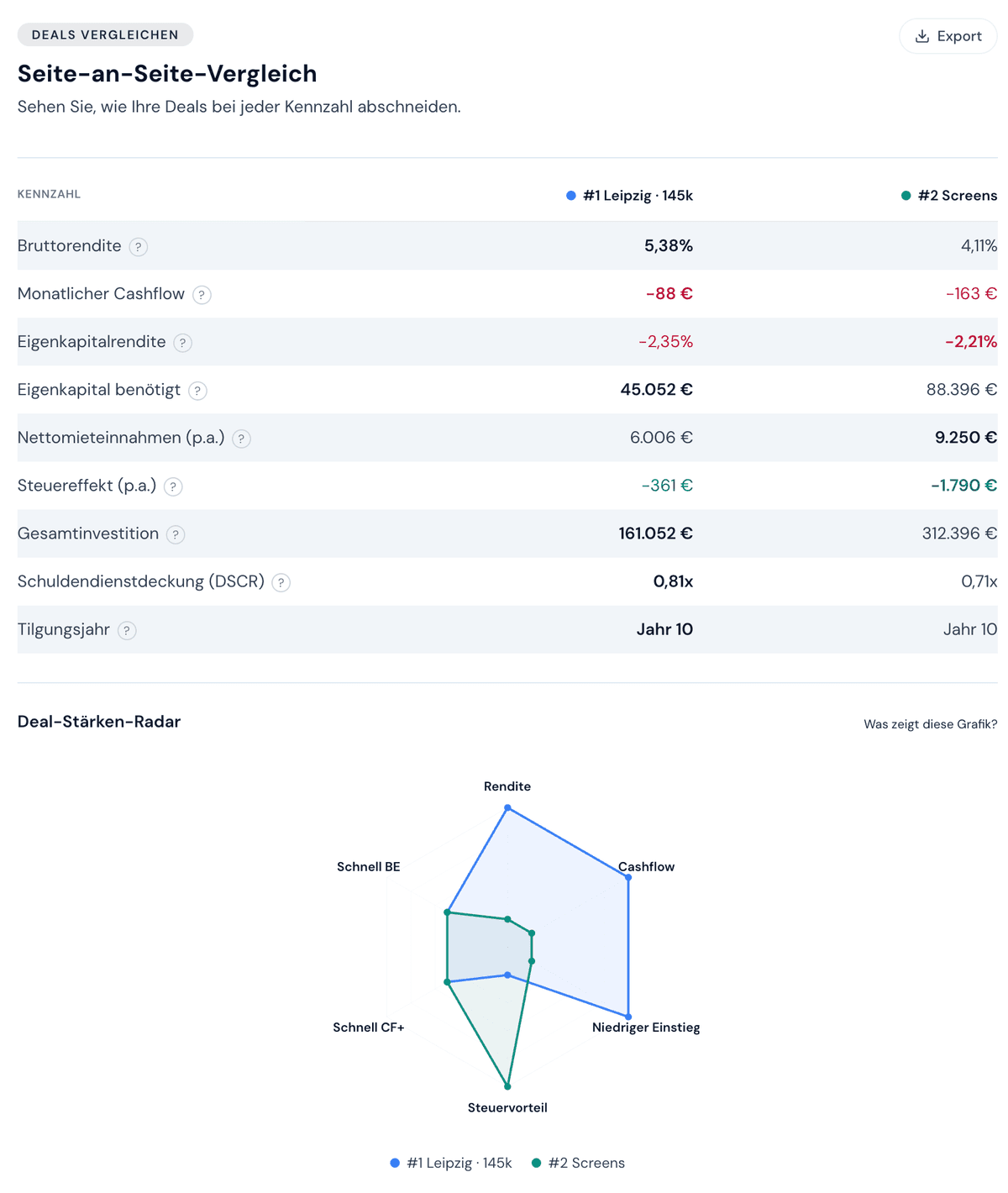Click the Tilgungsjahr question mark icon
Image resolution: width=1008 pixels, height=1193 pixels.
click(127, 630)
